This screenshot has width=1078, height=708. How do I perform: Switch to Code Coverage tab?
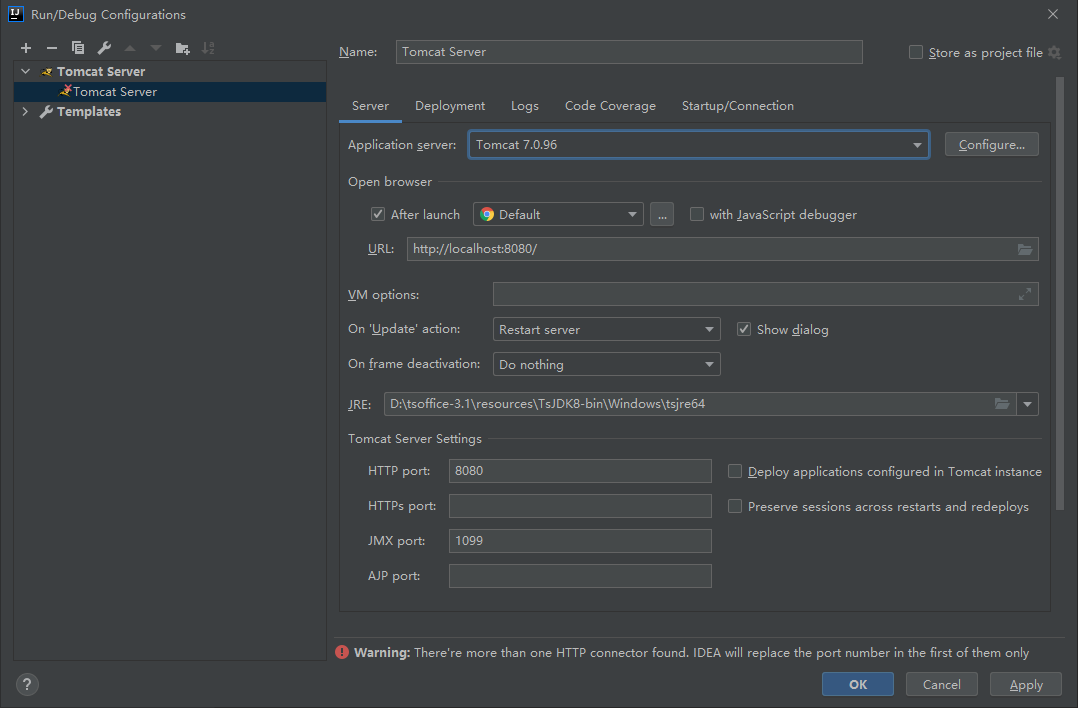pos(610,106)
